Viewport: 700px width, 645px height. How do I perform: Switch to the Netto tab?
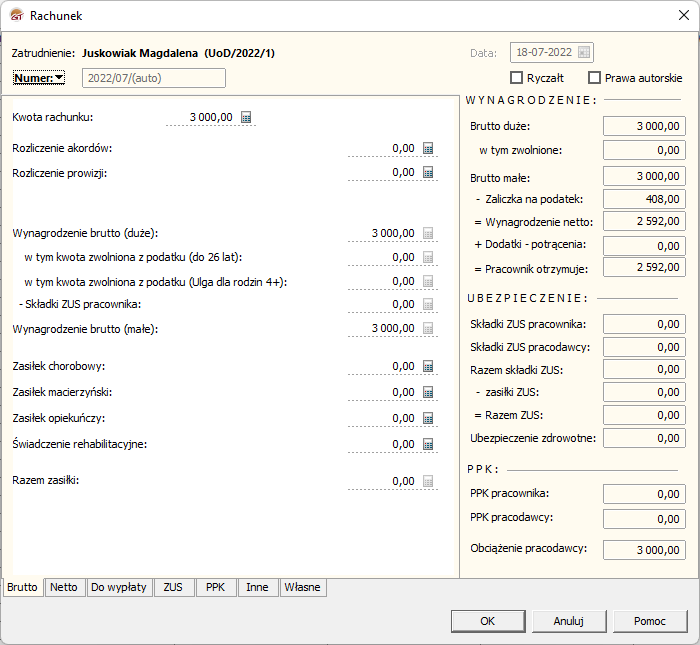(x=64, y=588)
